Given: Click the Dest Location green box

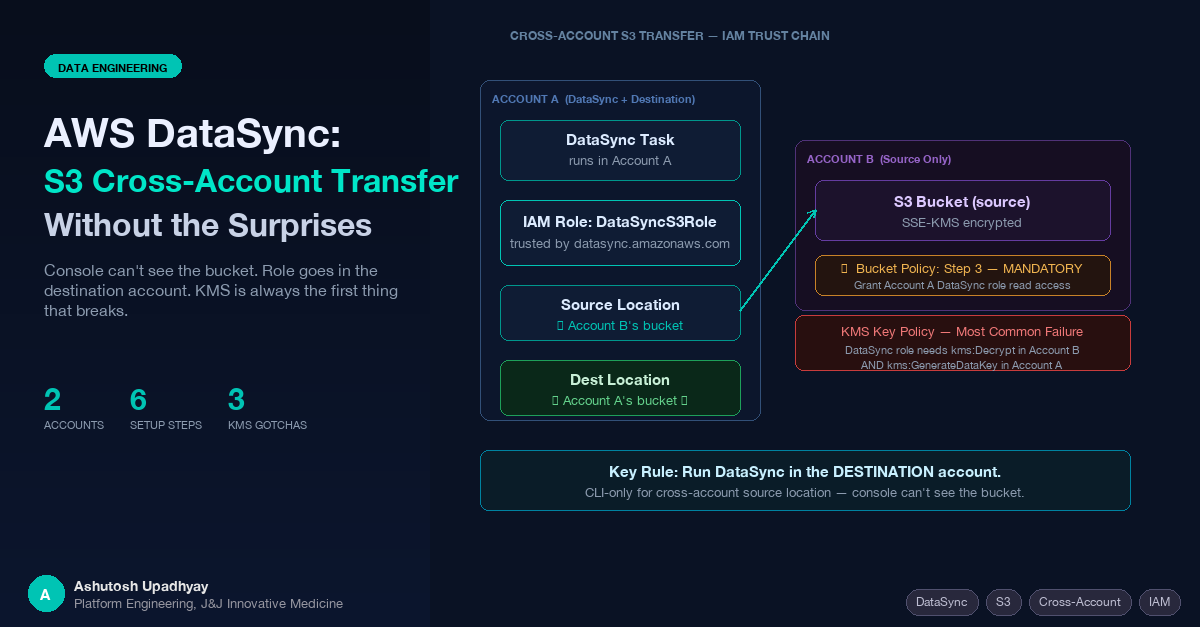Looking at the screenshot, I should (620, 388).
